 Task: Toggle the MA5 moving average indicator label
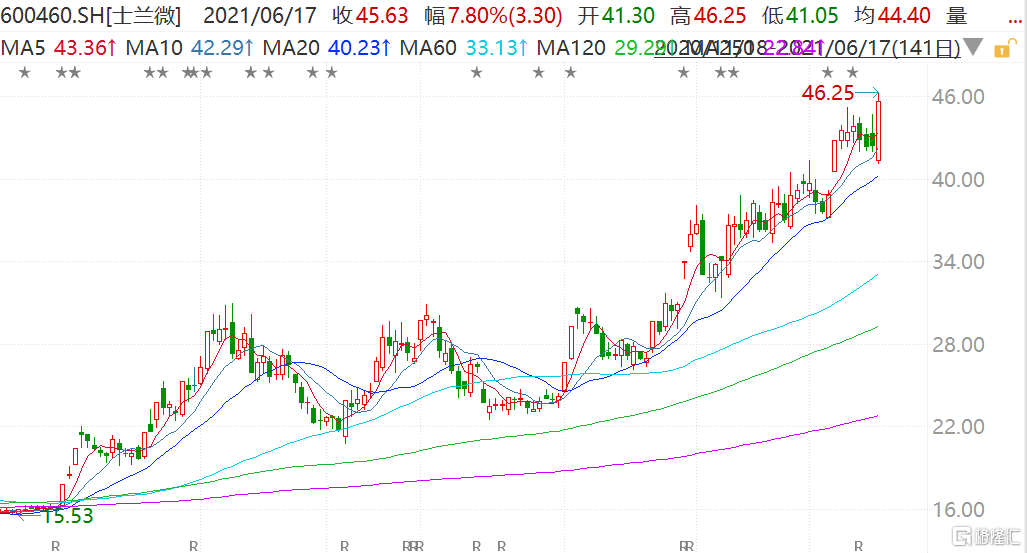click(59, 48)
